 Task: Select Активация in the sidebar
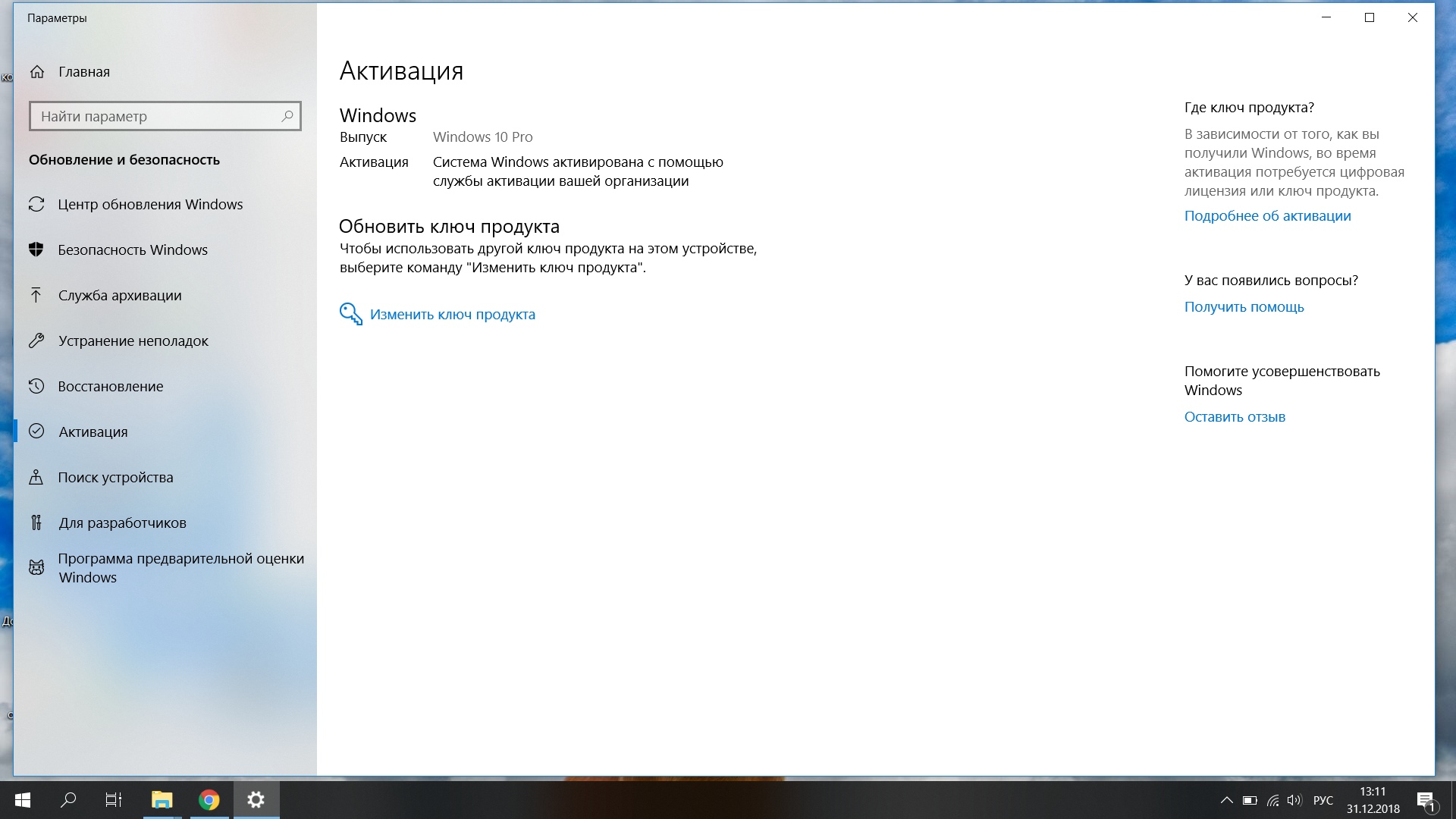(93, 431)
